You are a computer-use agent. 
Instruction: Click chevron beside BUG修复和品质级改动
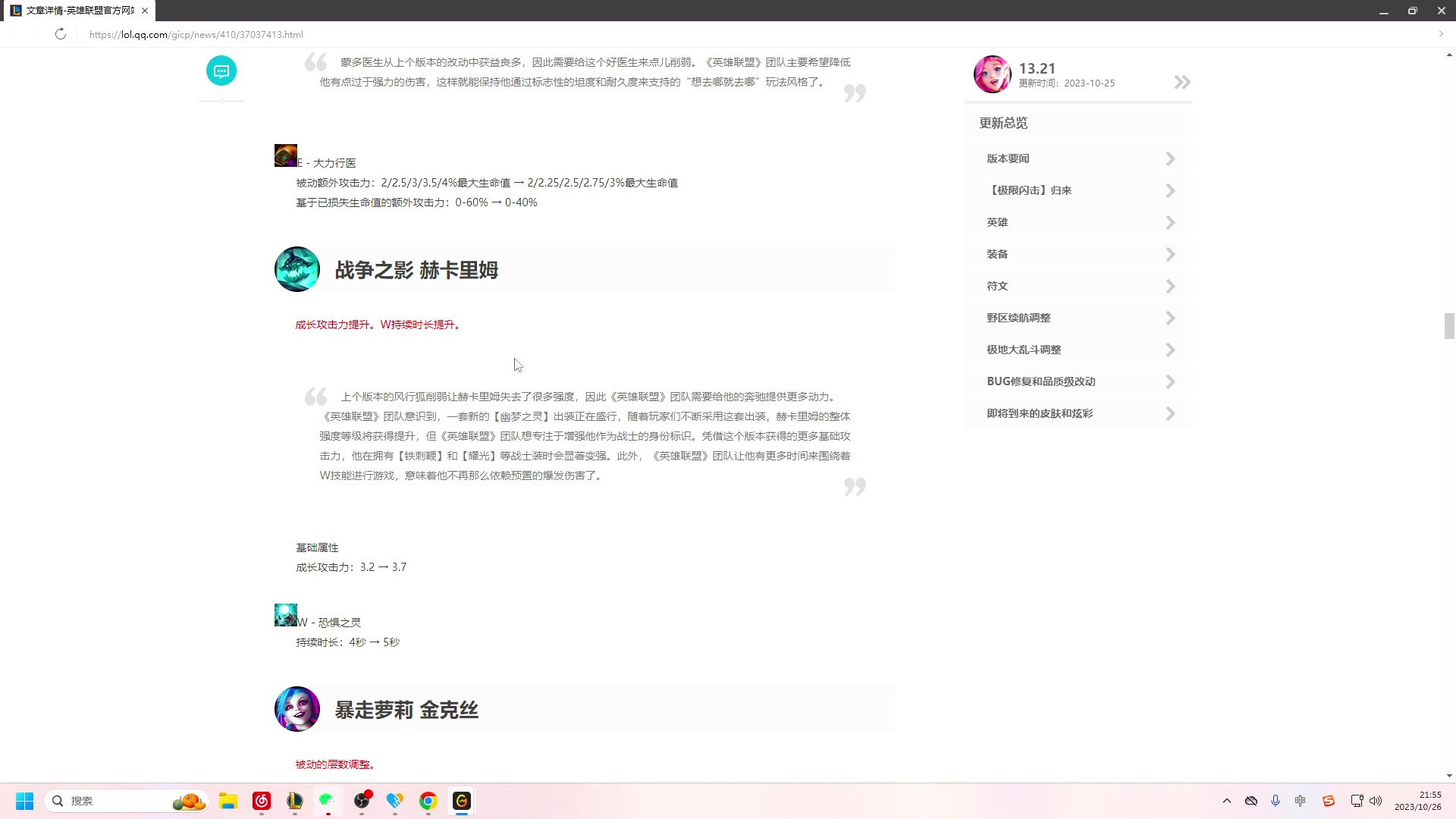1170,381
